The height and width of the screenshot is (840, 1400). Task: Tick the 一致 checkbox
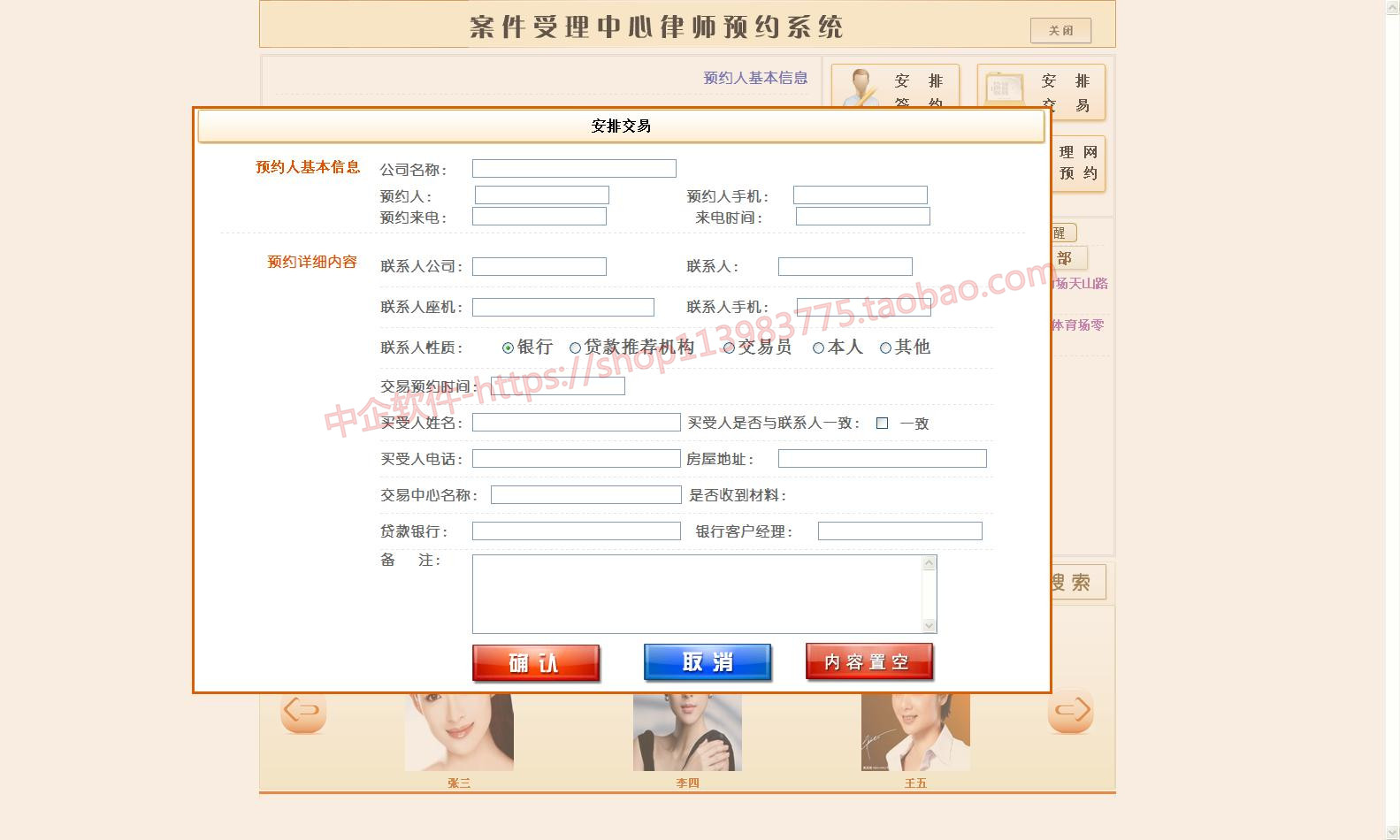pos(882,424)
